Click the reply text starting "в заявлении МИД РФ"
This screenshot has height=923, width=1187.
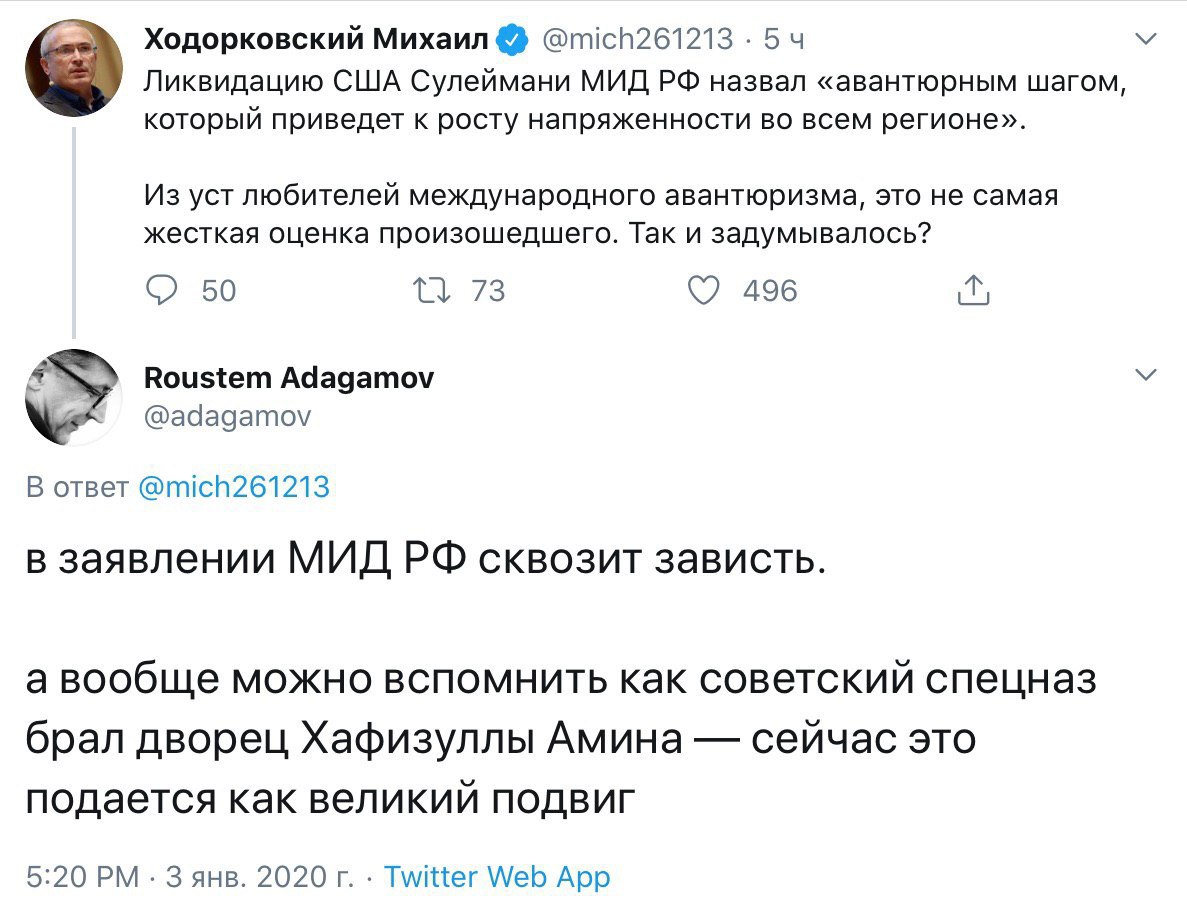427,560
